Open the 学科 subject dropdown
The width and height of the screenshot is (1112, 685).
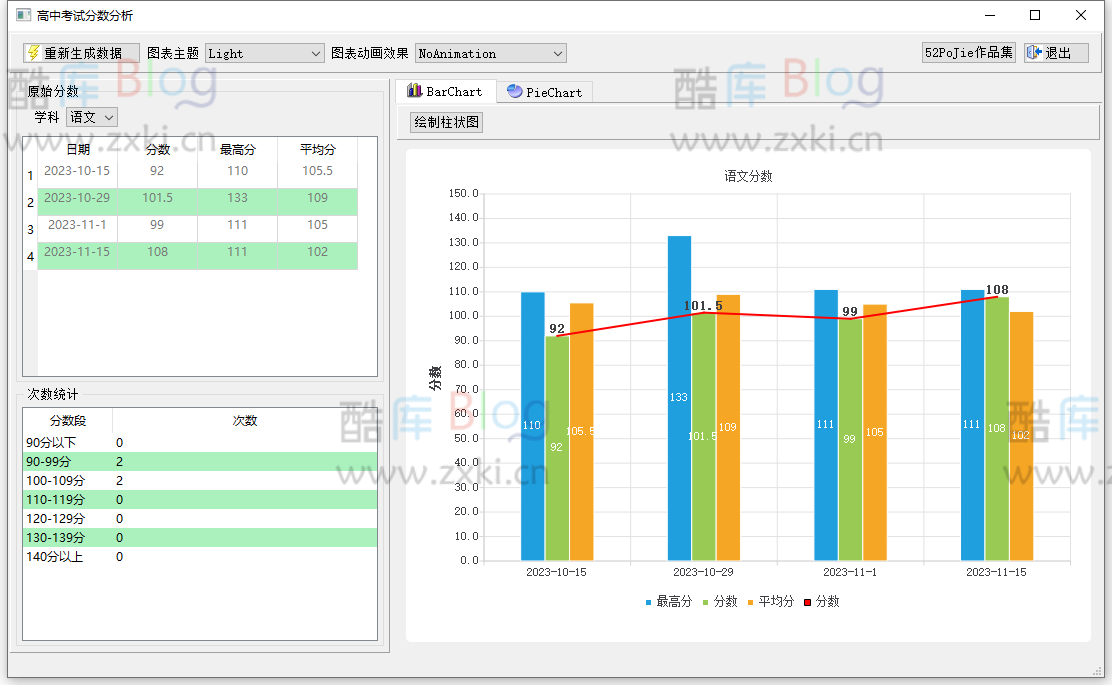[x=91, y=116]
